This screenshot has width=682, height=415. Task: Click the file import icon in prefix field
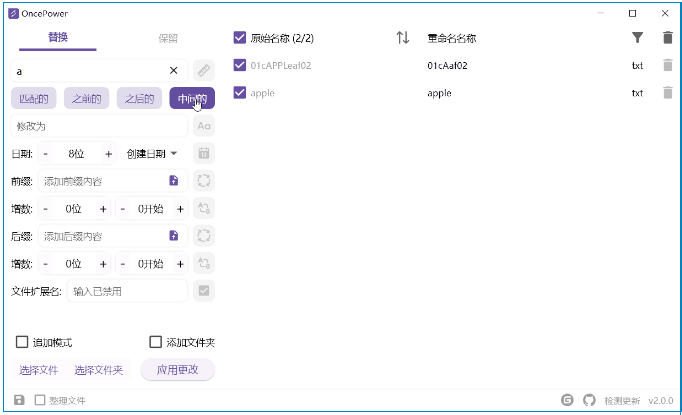(x=174, y=181)
